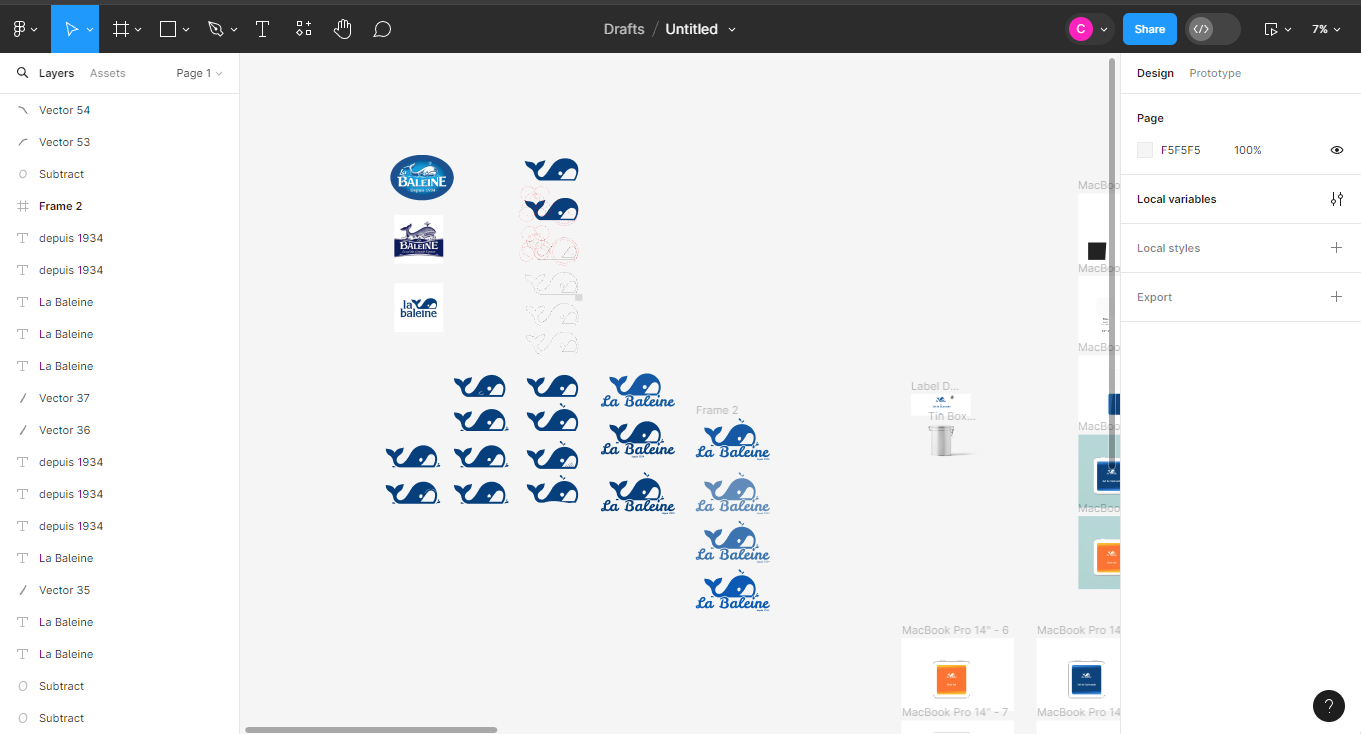This screenshot has height=734, width=1361.
Task: Select the Move tool
Action: pos(72,29)
